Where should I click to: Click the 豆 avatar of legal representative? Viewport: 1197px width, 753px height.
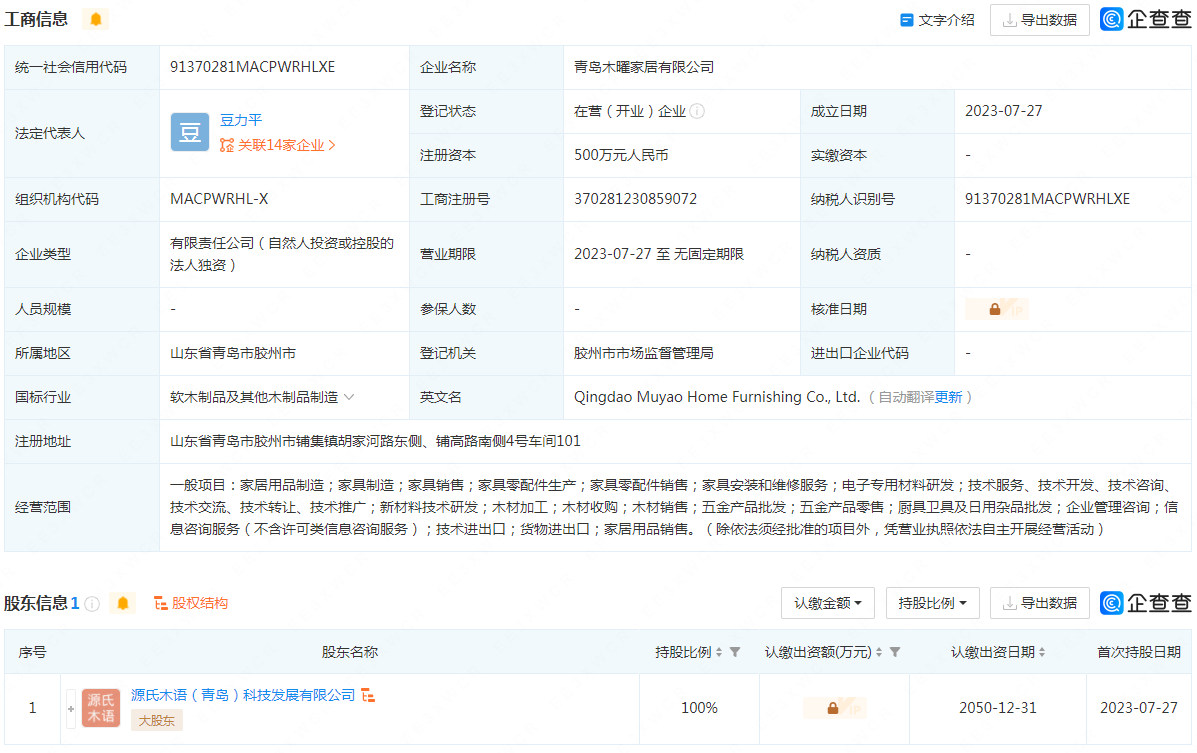(190, 132)
